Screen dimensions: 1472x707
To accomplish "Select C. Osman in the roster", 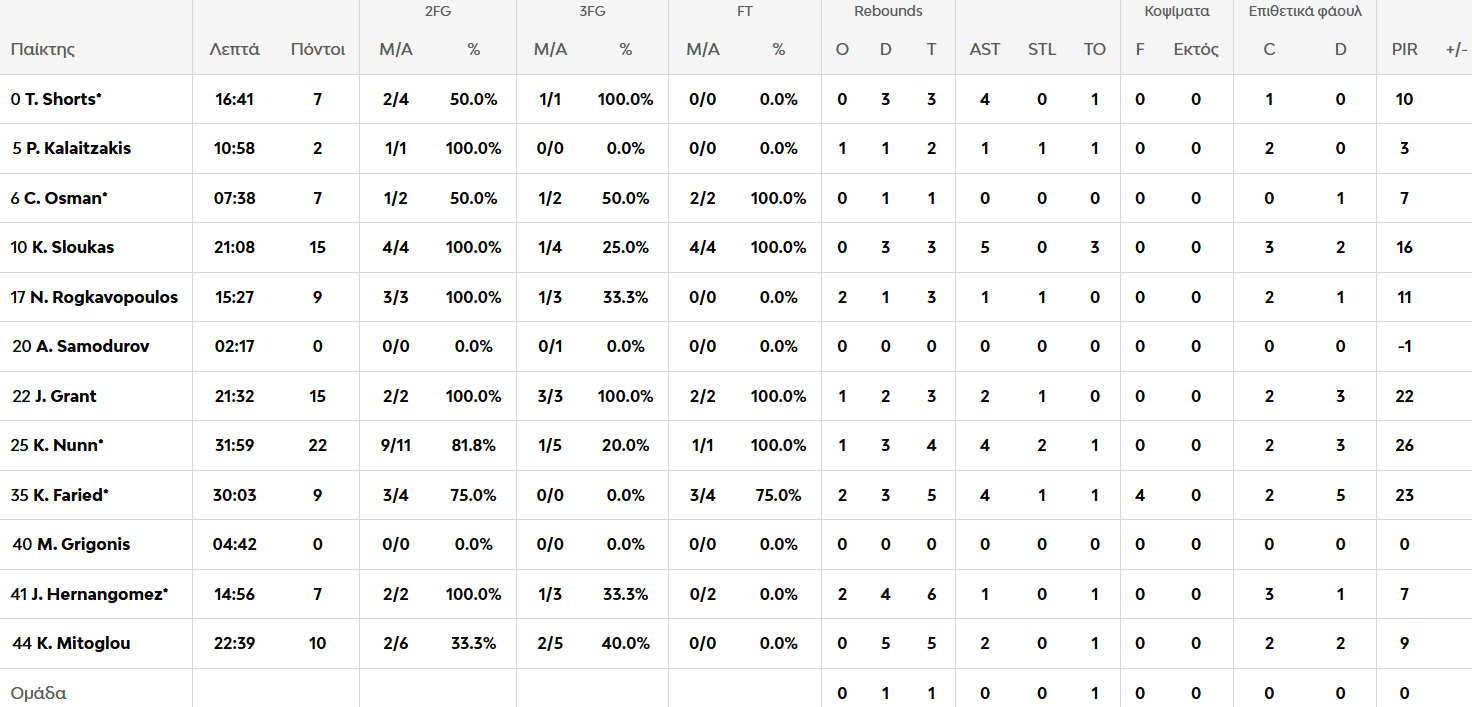I will tap(65, 198).
